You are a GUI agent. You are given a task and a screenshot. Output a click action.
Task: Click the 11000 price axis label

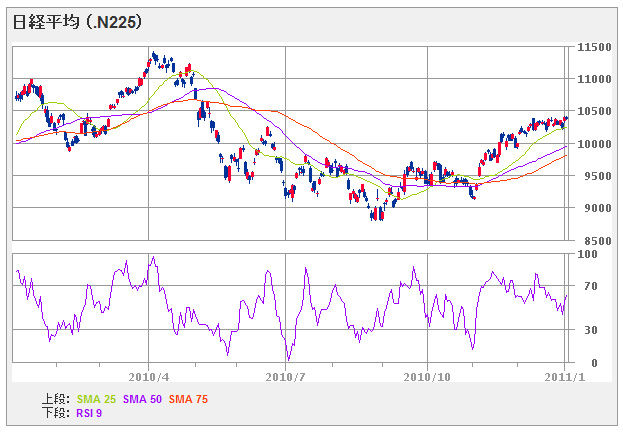tap(594, 79)
